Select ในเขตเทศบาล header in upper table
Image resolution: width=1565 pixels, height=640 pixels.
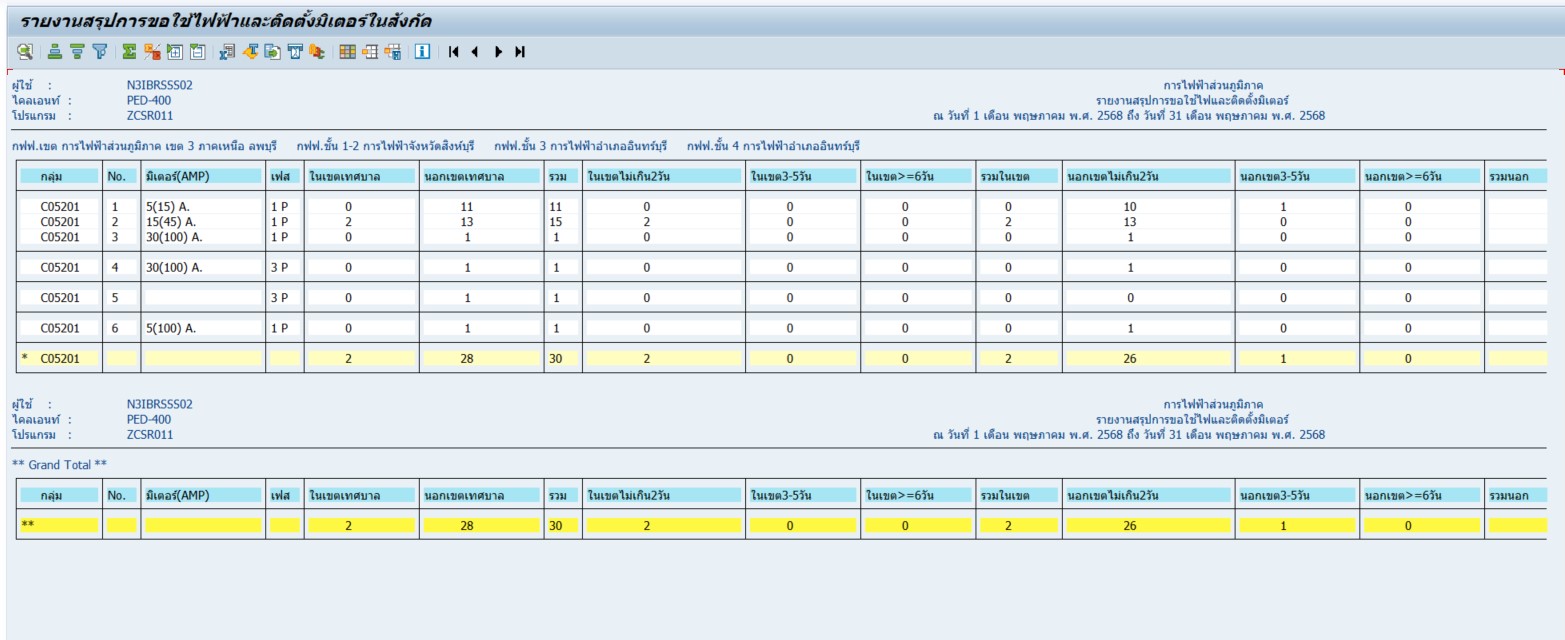point(361,174)
